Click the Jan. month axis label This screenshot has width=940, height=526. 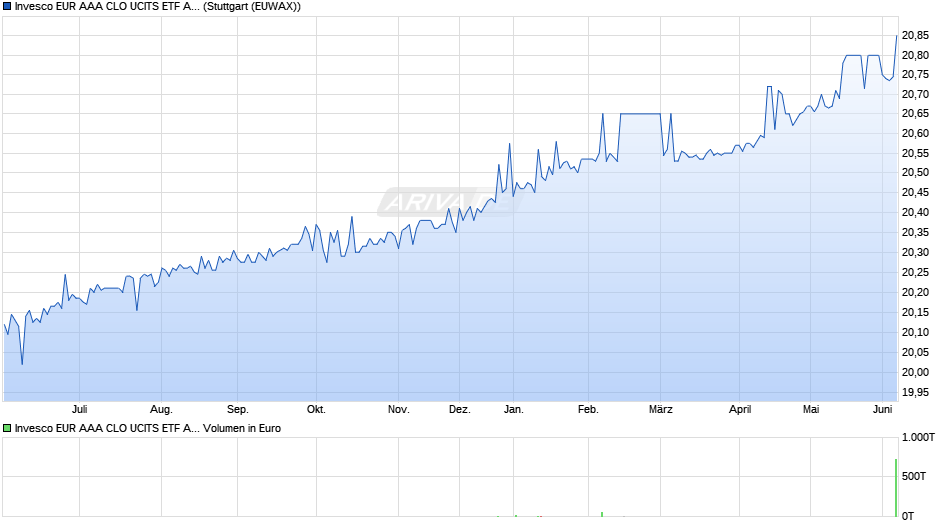pyautogui.click(x=514, y=410)
